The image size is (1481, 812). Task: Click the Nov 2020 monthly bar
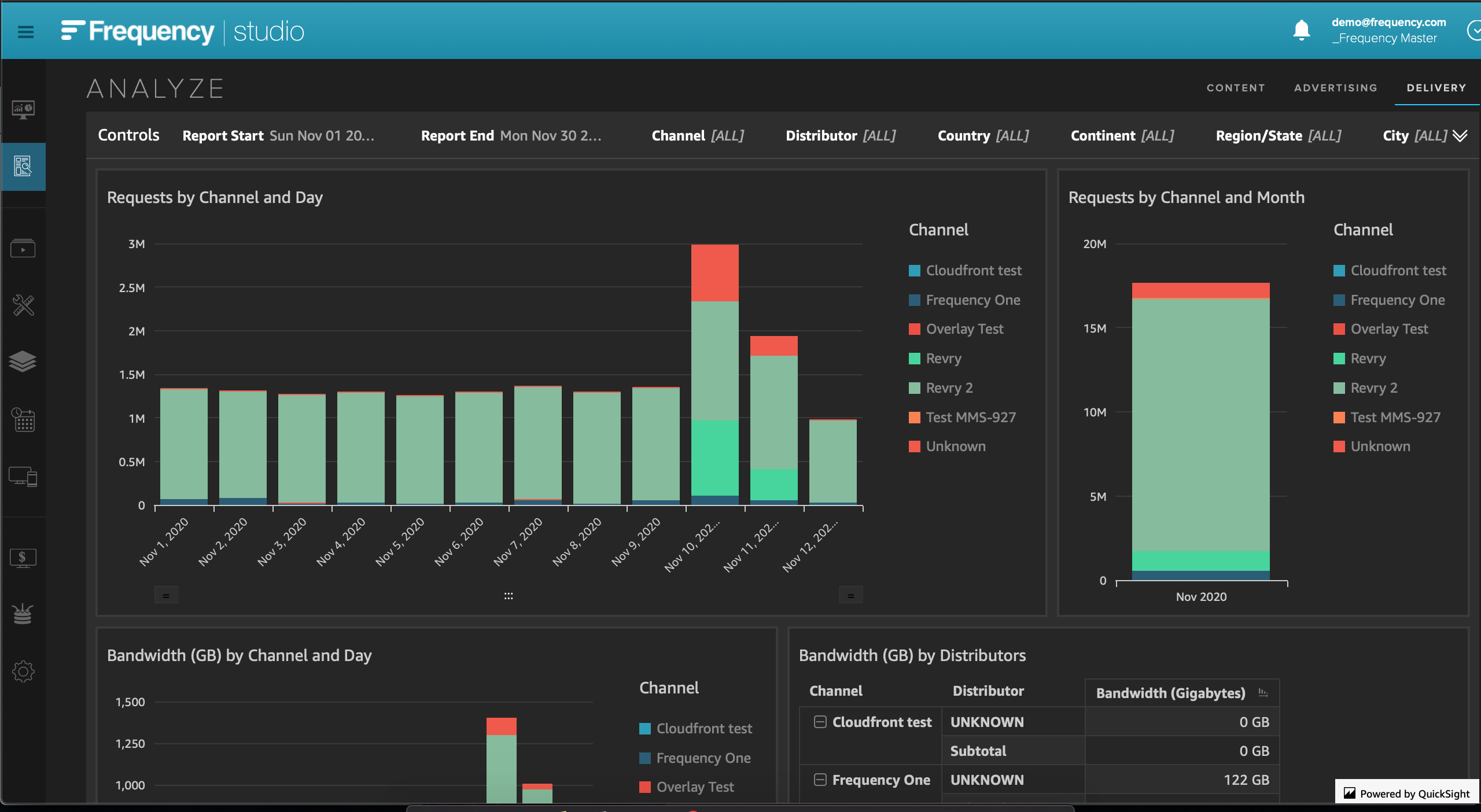pyautogui.click(x=1200, y=431)
